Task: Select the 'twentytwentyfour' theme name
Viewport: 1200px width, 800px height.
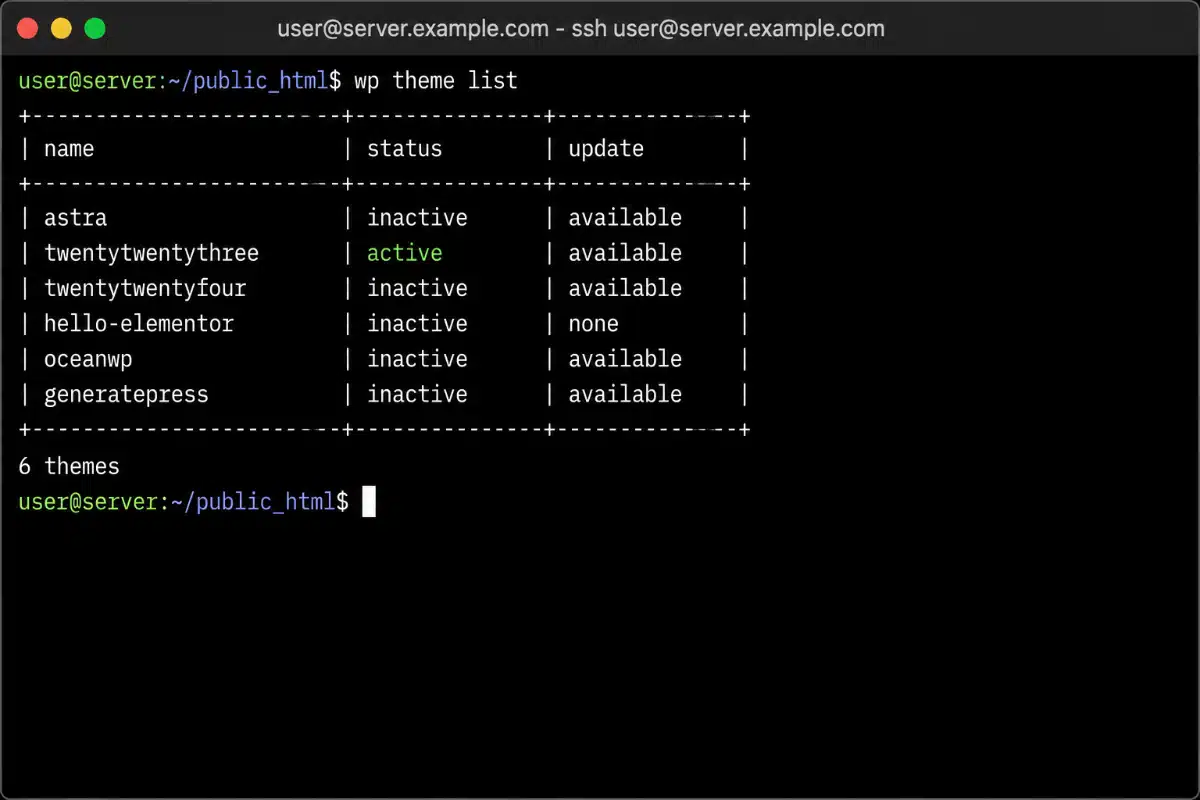Action: click(145, 288)
